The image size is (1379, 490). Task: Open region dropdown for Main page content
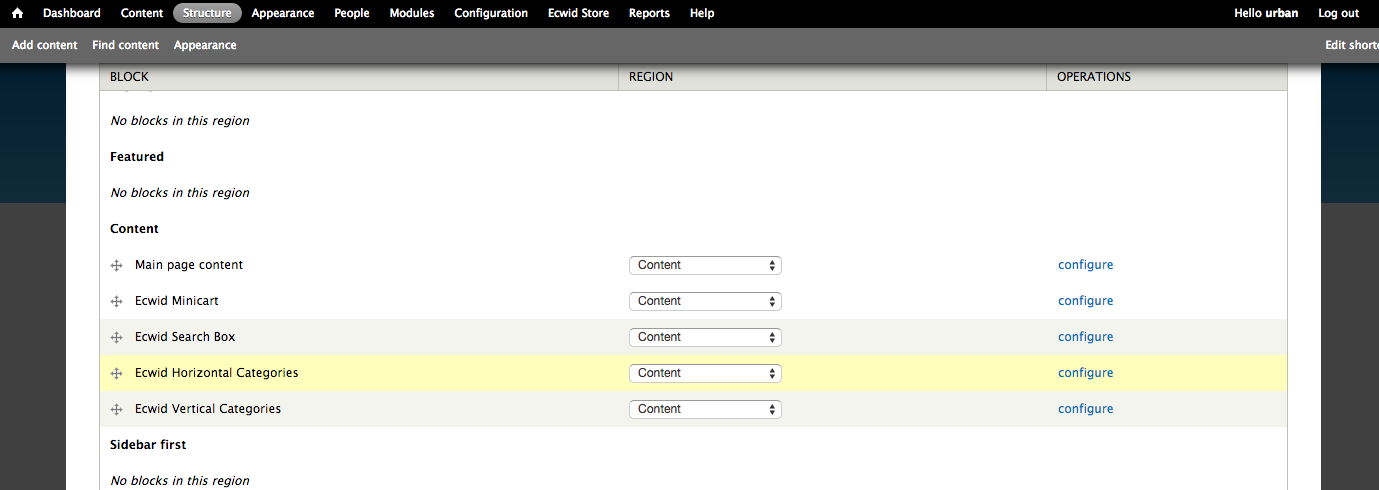click(705, 265)
